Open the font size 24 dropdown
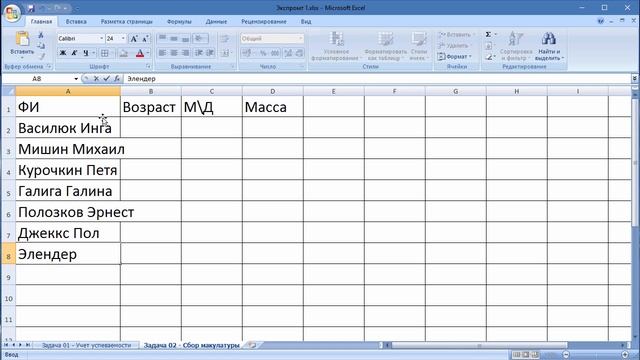 point(123,38)
